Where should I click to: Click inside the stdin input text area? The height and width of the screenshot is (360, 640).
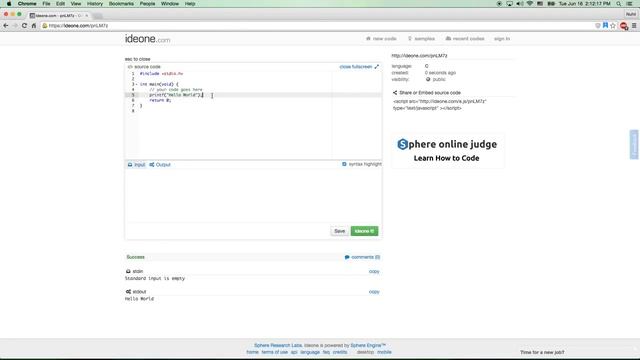pyautogui.click(x=253, y=196)
